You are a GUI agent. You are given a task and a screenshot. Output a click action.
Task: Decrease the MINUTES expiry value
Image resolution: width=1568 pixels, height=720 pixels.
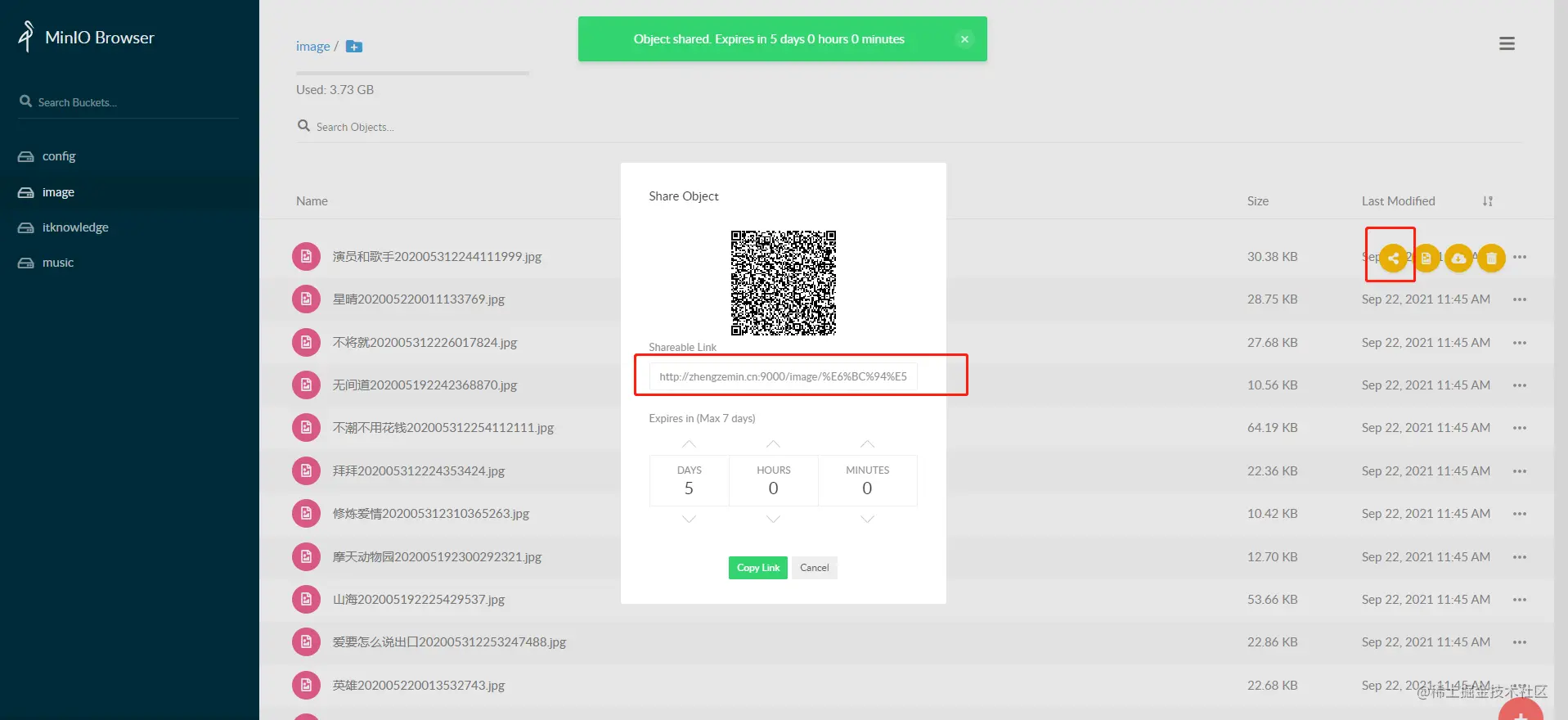click(867, 519)
